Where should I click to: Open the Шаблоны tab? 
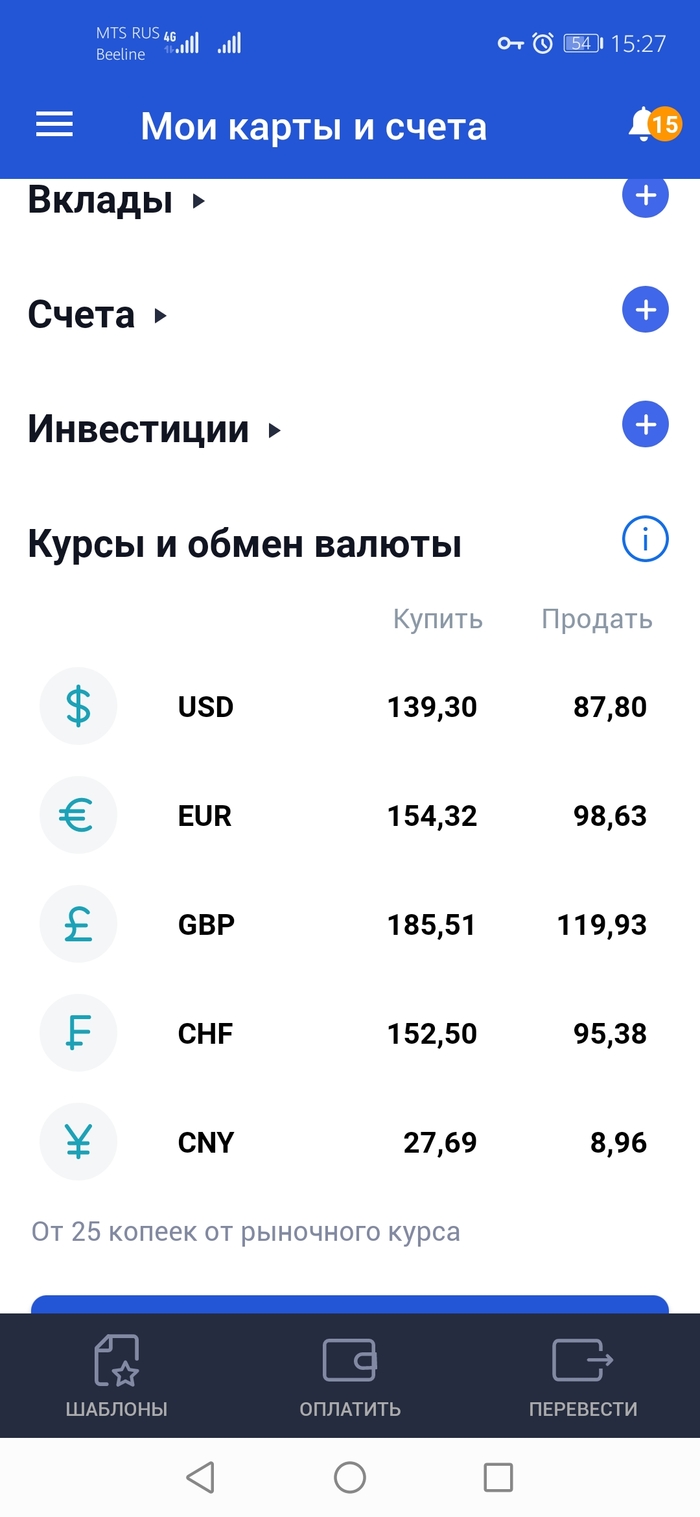point(116,1377)
